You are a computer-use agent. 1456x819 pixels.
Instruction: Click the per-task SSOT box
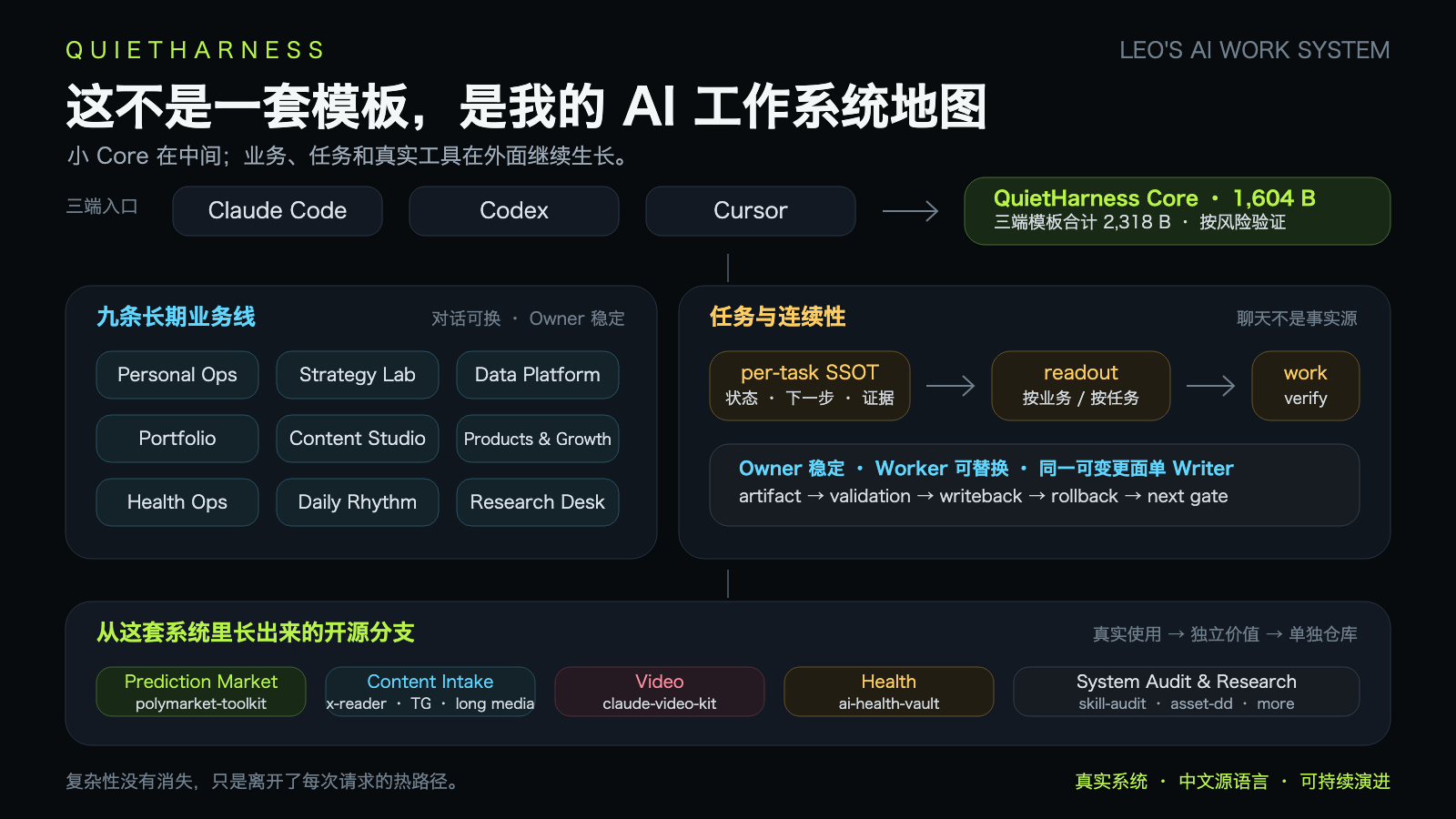tap(810, 386)
